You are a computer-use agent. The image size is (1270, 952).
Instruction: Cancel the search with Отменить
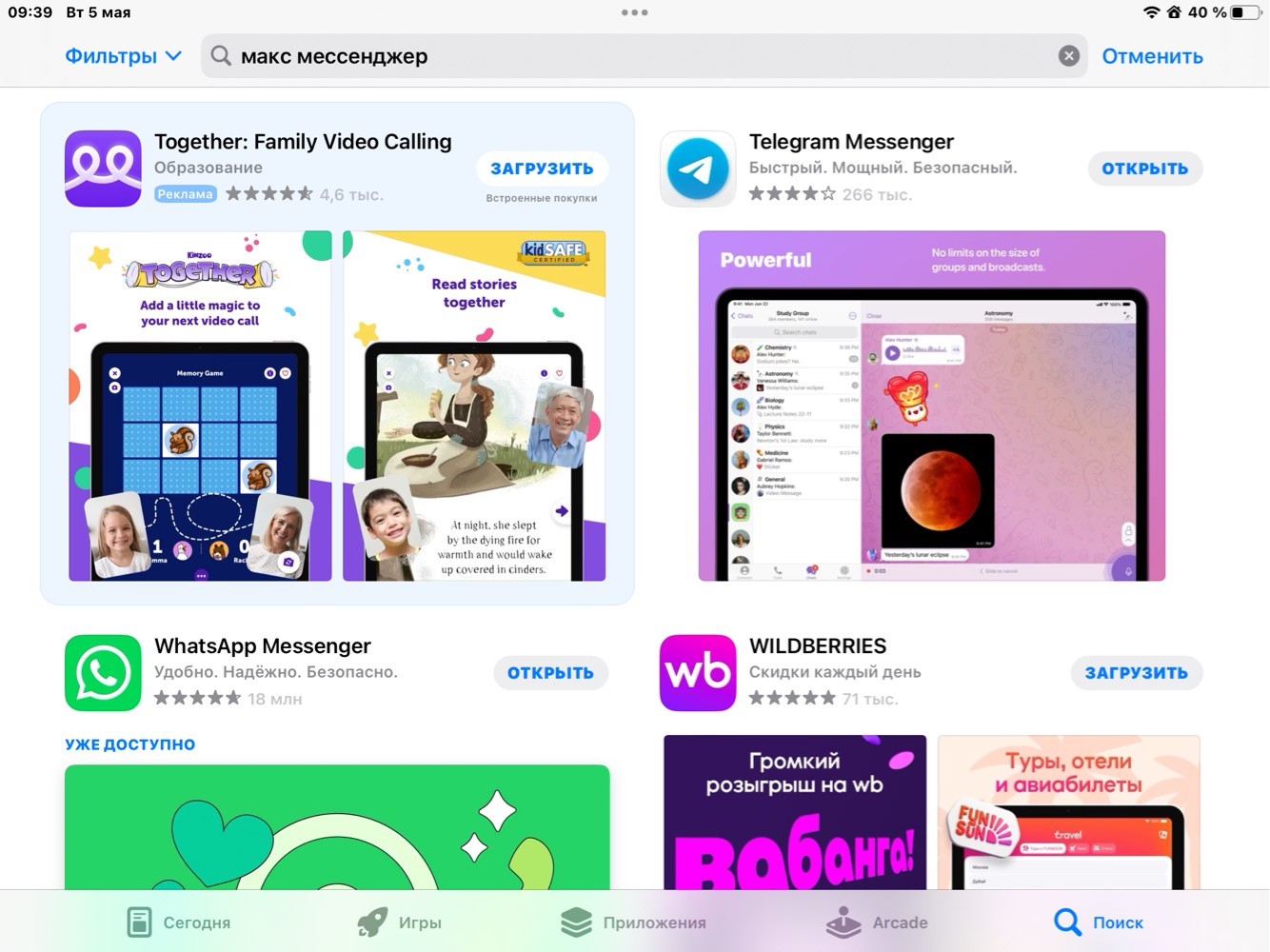[1152, 56]
